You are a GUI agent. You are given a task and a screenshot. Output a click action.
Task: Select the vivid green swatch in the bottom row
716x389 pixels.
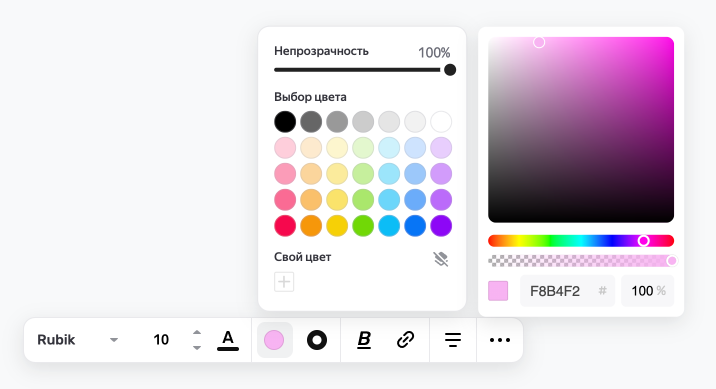click(x=363, y=226)
